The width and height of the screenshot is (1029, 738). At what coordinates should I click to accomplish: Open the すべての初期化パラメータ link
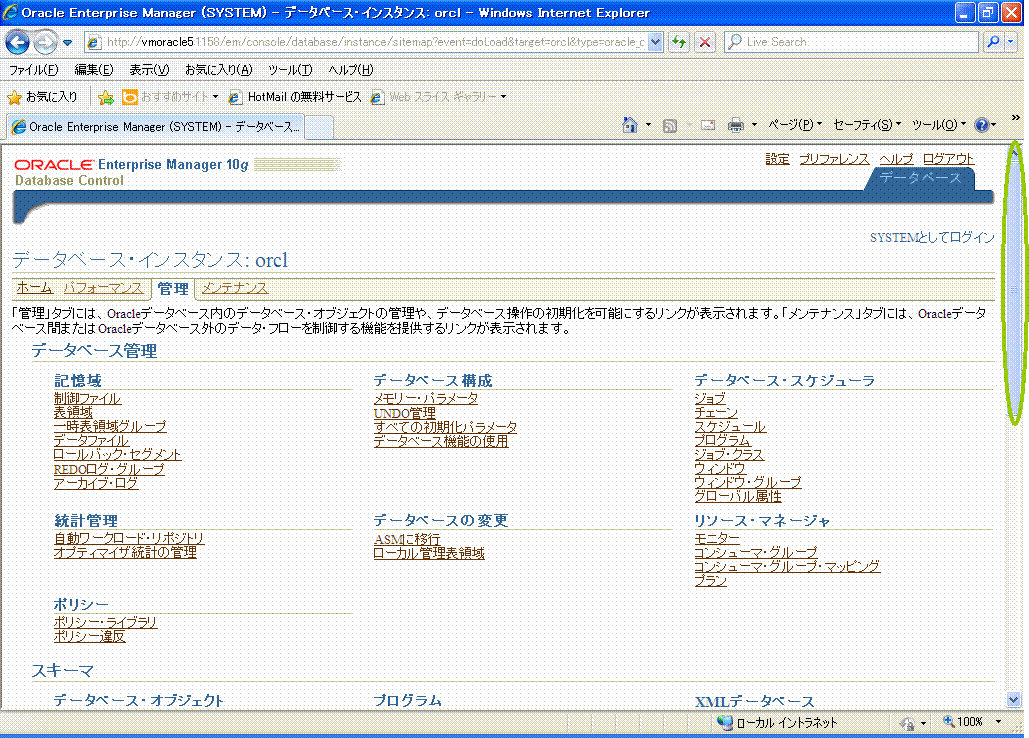(445, 427)
